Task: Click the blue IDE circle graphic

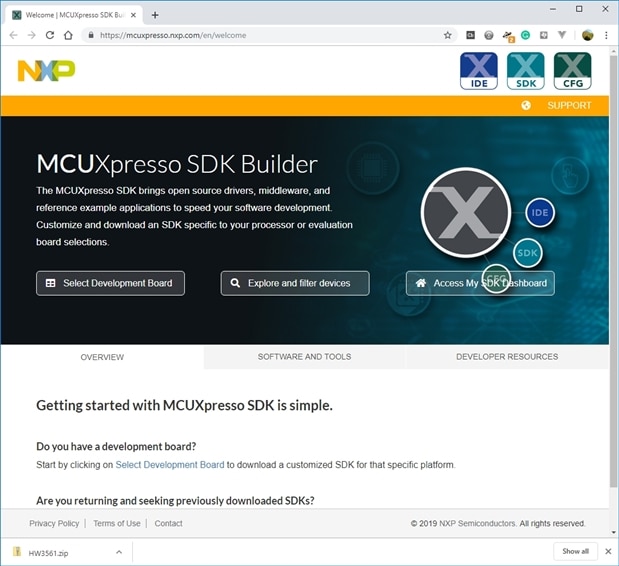Action: click(x=540, y=213)
